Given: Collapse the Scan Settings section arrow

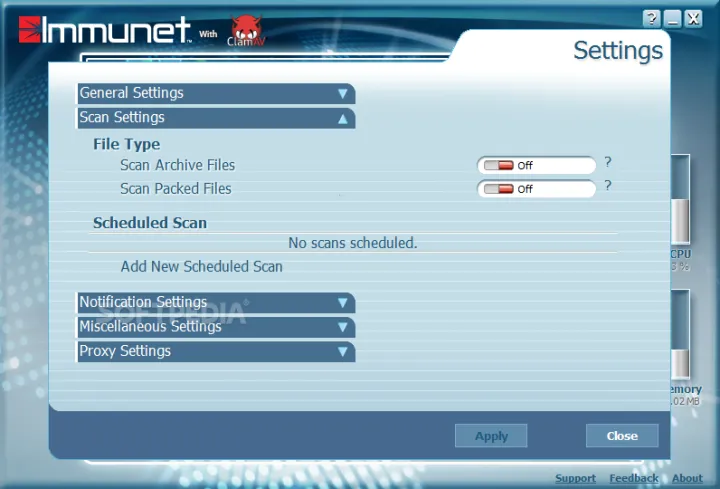Looking at the screenshot, I should [x=342, y=118].
